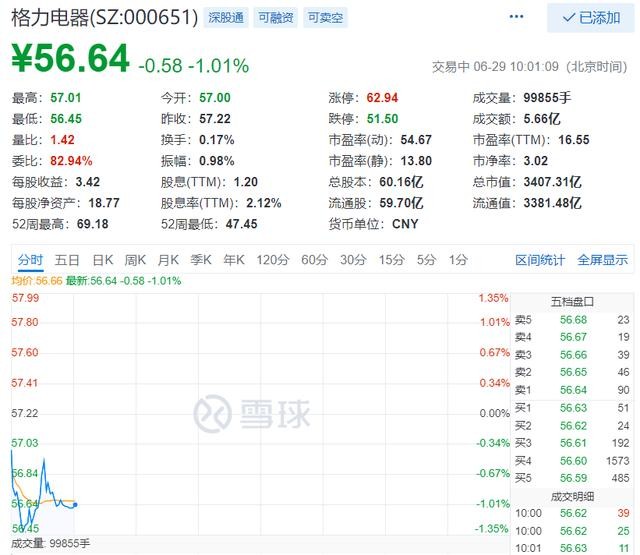Screen dimensions: 640x555
Task: Click the 买2 order row at 56.62
Action: (572, 426)
